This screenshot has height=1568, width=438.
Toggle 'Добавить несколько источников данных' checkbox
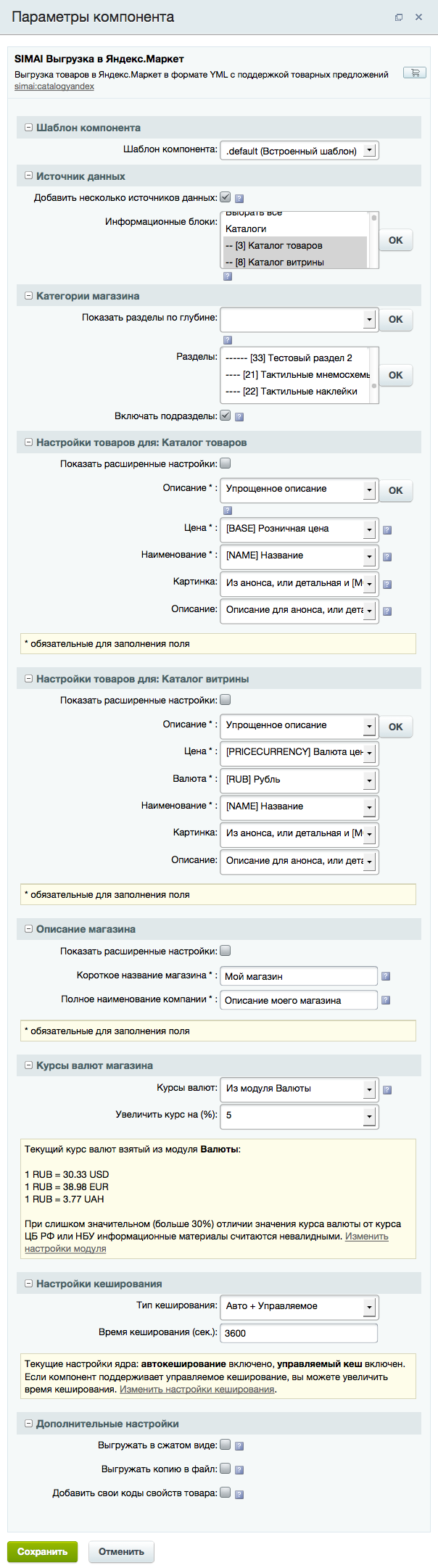pos(226,197)
